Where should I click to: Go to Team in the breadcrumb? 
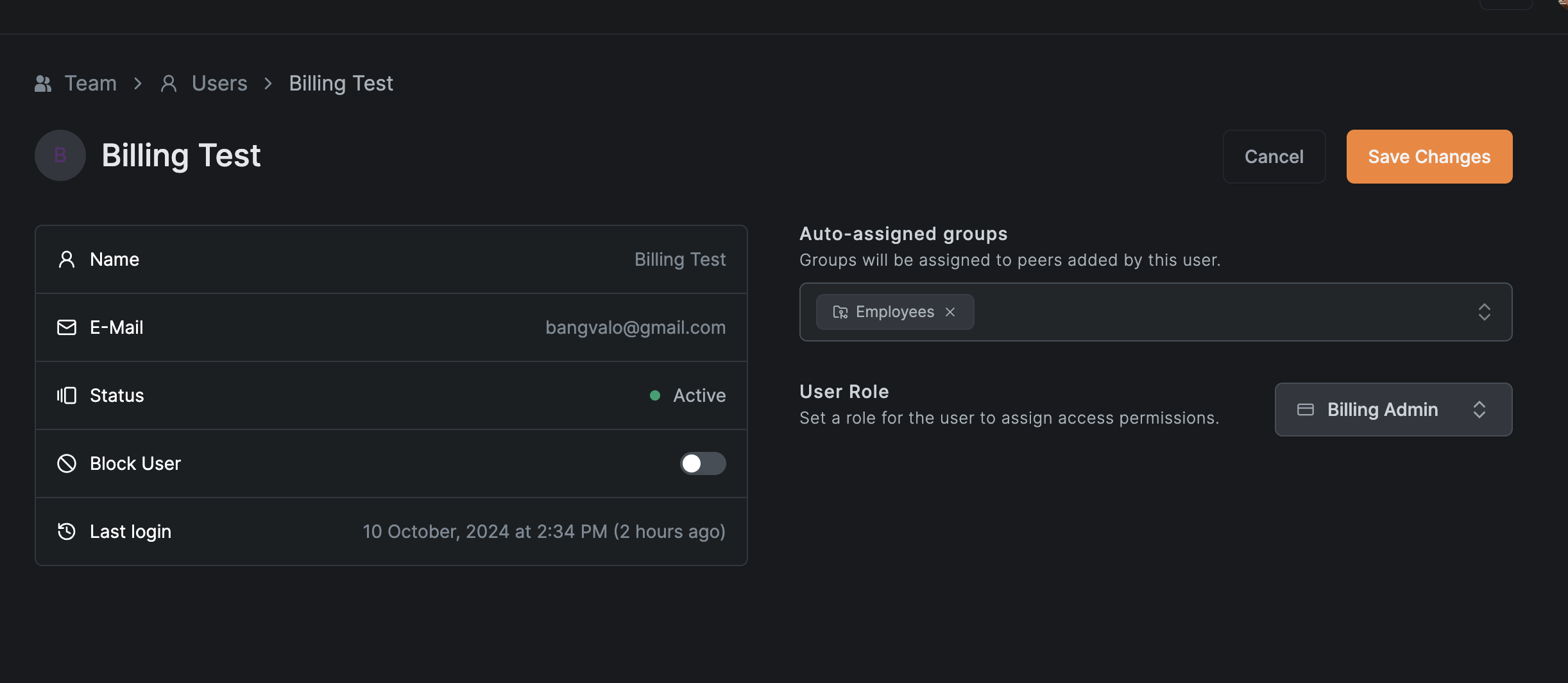coord(90,83)
